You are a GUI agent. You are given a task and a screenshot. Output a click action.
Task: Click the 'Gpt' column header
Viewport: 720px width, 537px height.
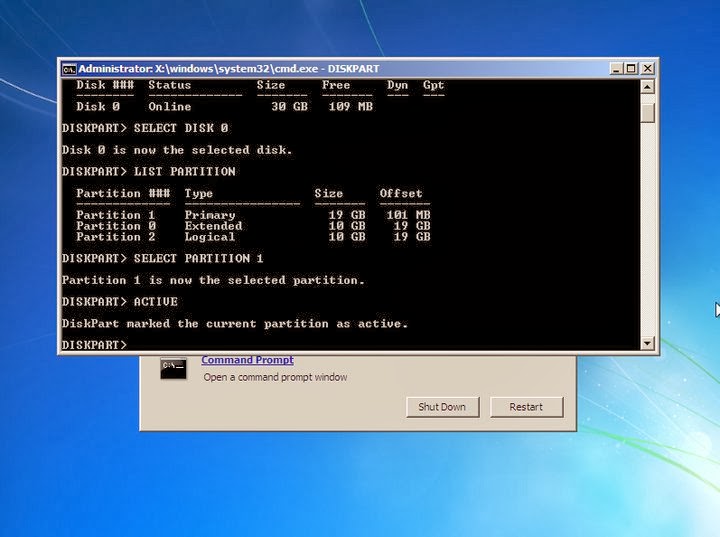[x=433, y=85]
